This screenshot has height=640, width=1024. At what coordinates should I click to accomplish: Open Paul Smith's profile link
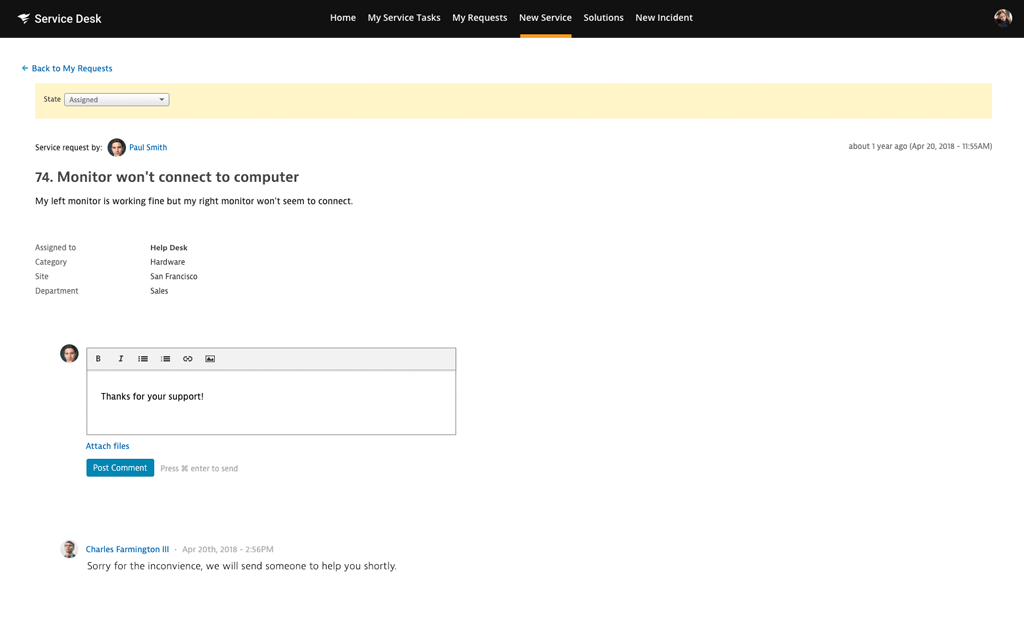[148, 148]
